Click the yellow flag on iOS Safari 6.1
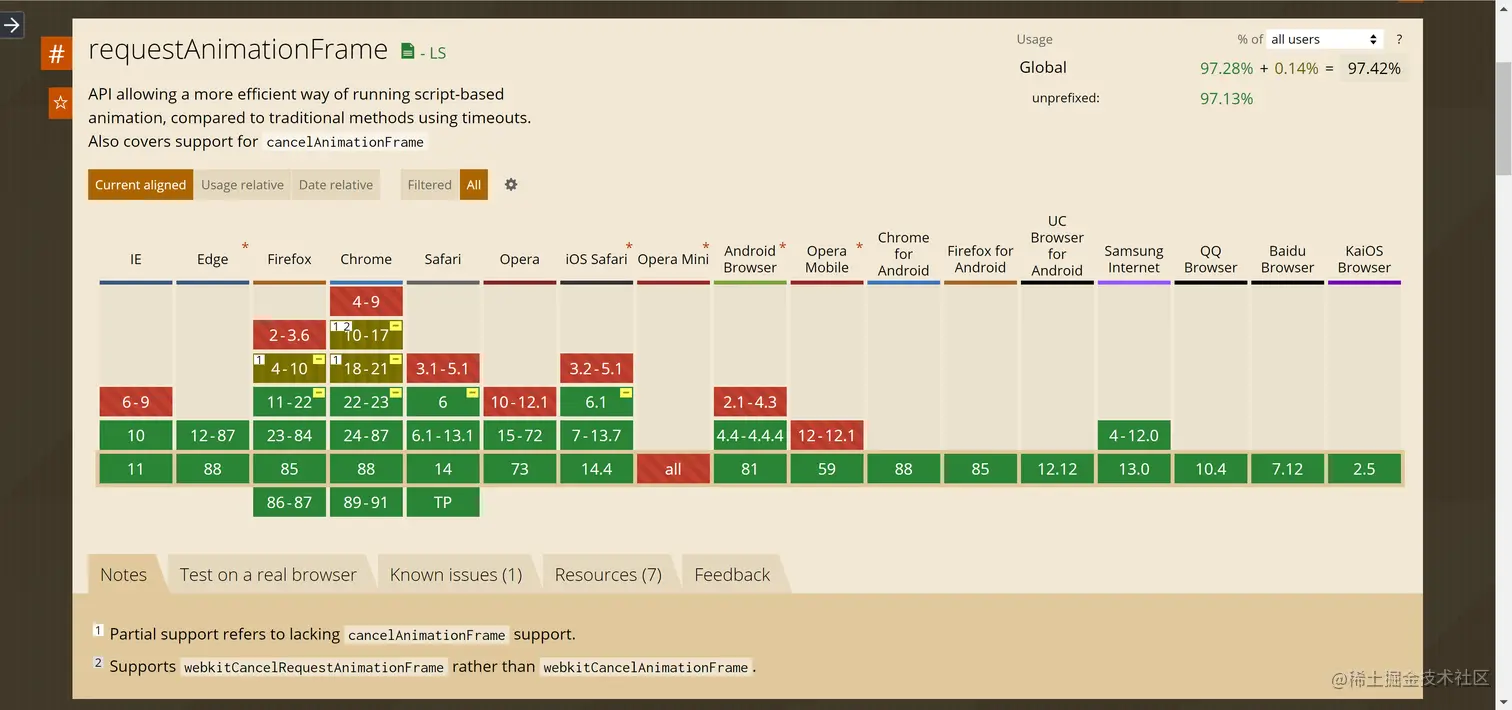1512x710 pixels. 626,394
